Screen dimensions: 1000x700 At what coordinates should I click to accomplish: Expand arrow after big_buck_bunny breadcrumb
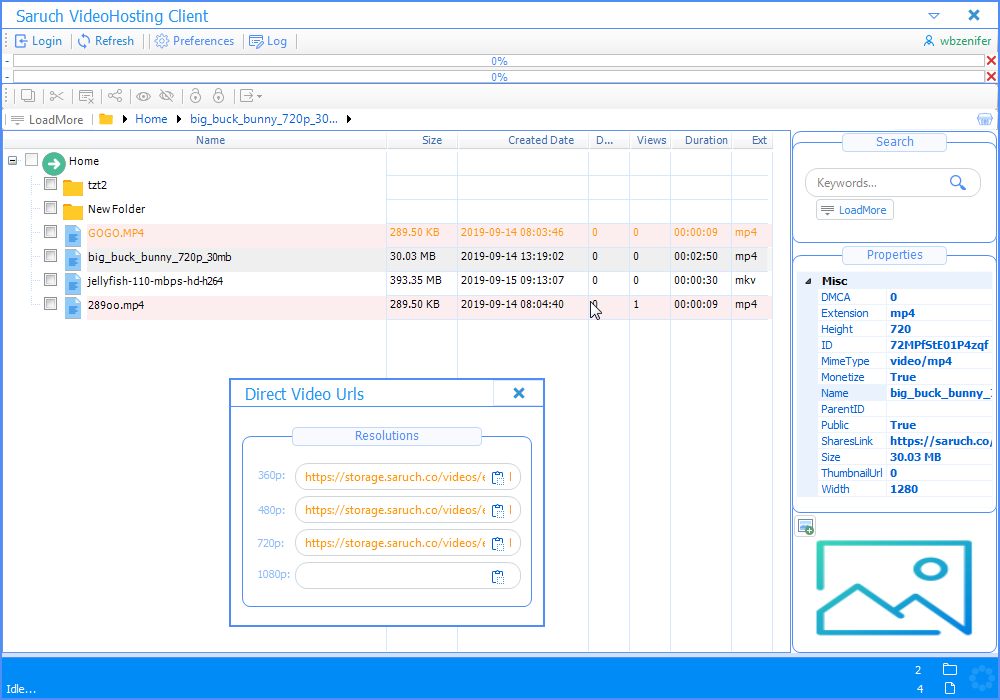pos(349,119)
